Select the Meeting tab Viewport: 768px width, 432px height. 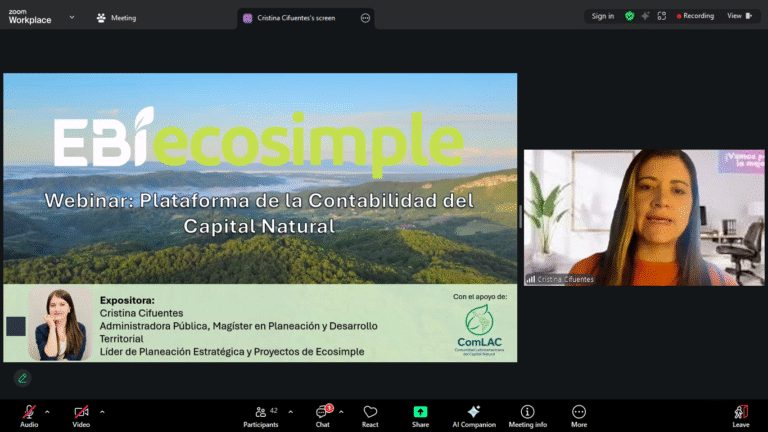(117, 18)
